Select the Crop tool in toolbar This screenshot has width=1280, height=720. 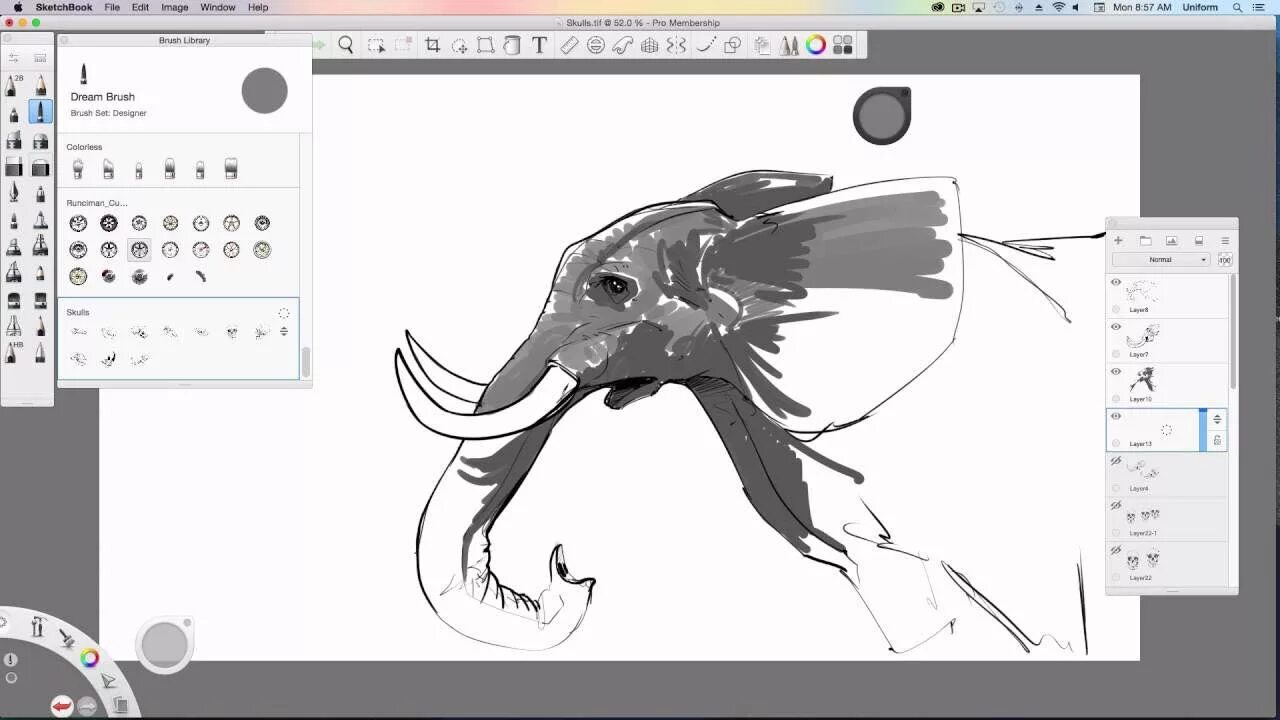[433, 45]
